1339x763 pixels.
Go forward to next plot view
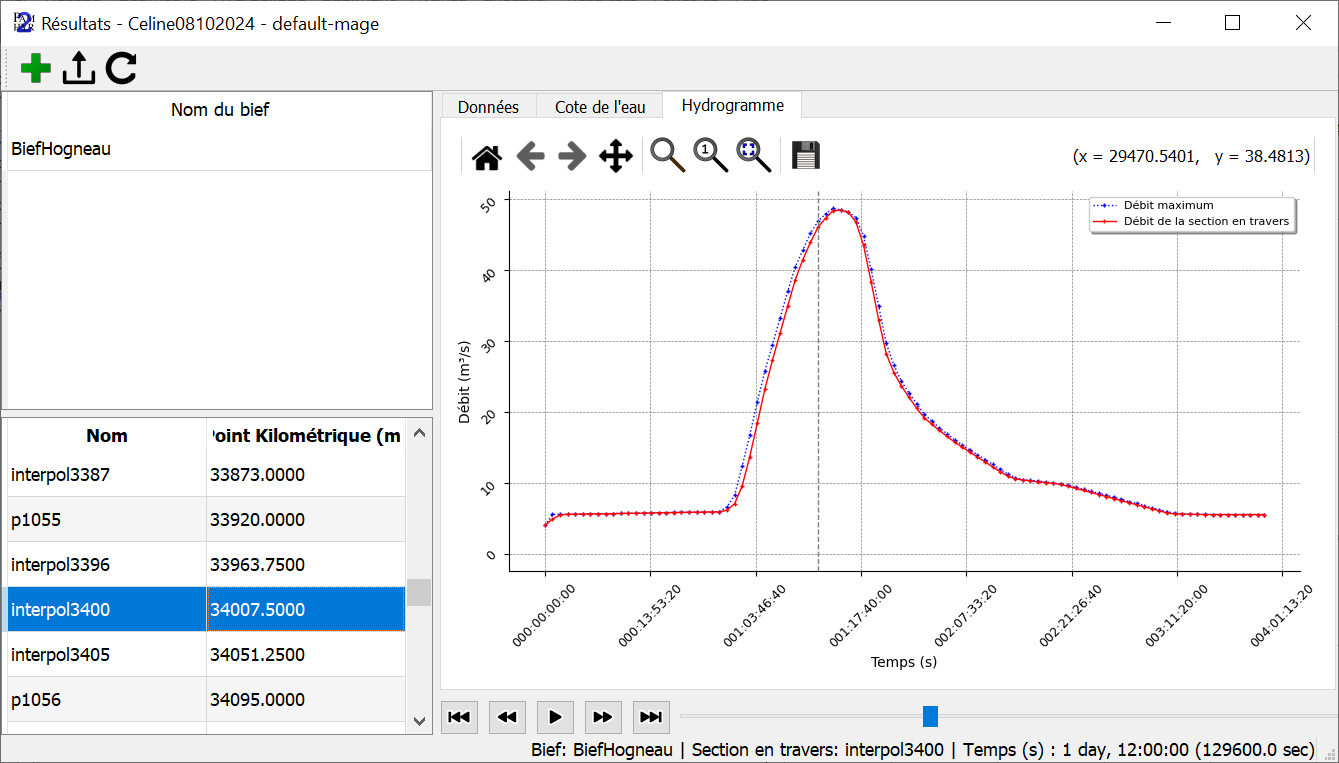(x=572, y=156)
